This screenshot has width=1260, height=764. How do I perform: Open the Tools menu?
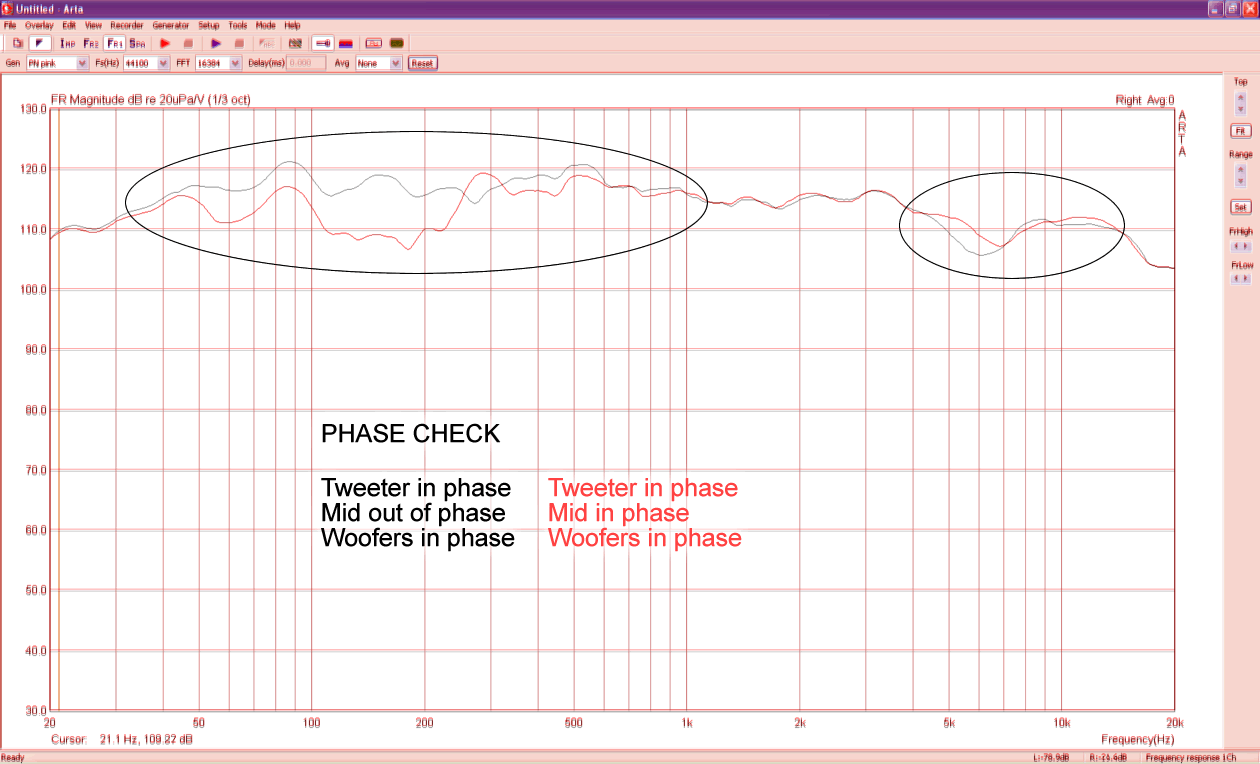tap(237, 24)
